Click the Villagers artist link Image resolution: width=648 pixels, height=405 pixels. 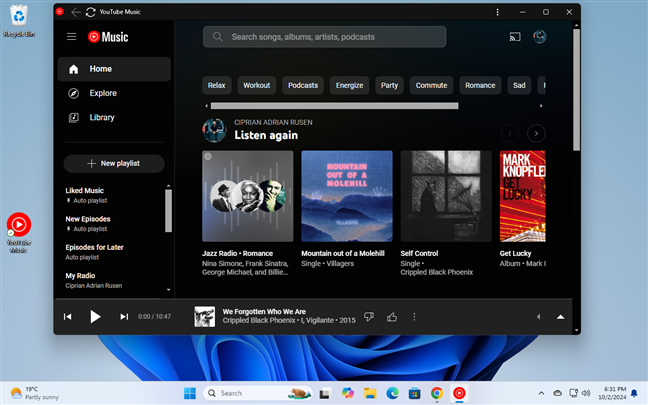click(340, 264)
